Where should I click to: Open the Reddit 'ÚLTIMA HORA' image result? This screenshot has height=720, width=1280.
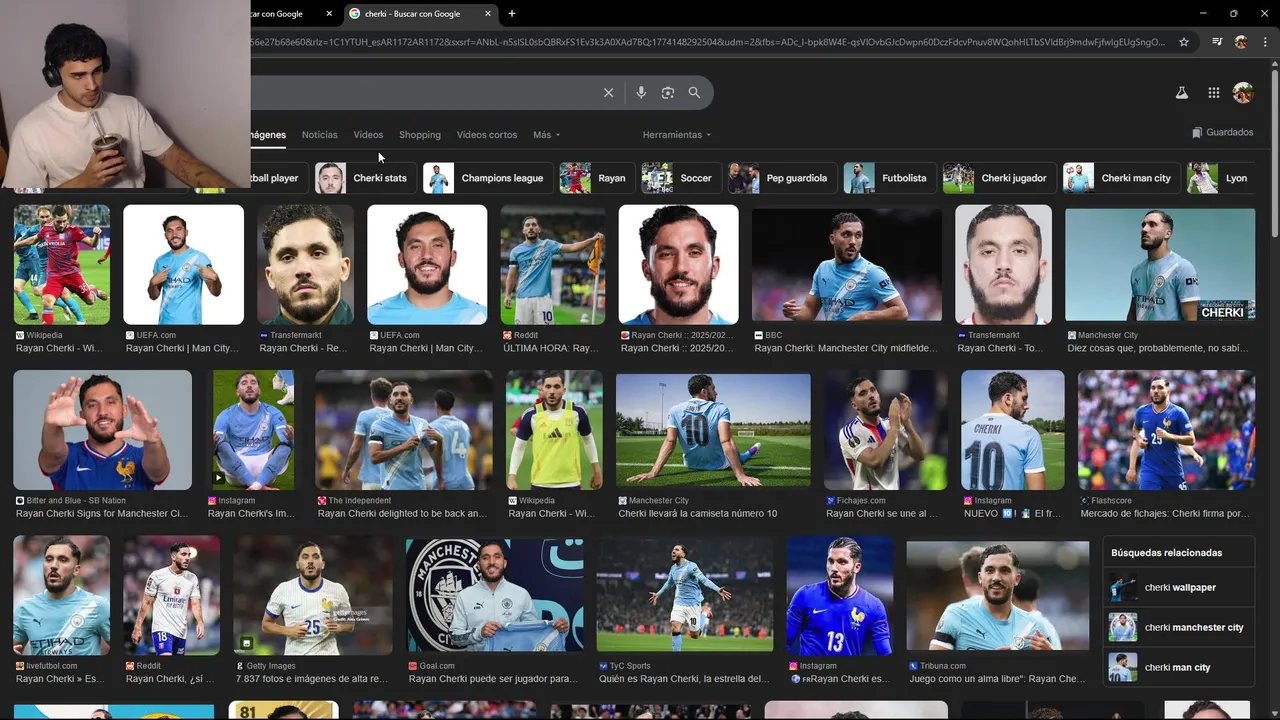(x=552, y=264)
